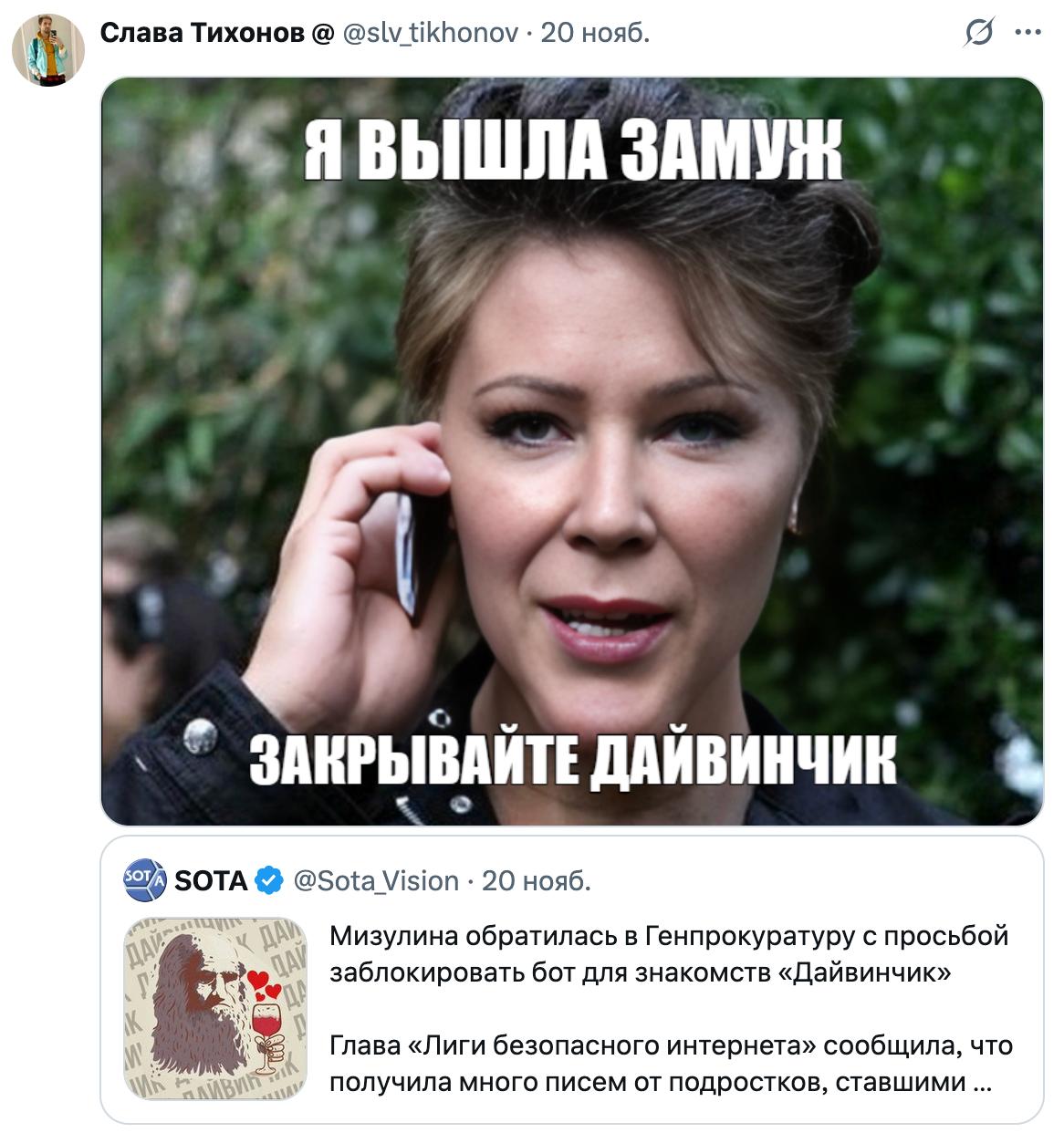Click the Я ВЫШЛА ЗАМУЖ meme caption
This screenshot has height=1133, width=1064.
(x=573, y=151)
